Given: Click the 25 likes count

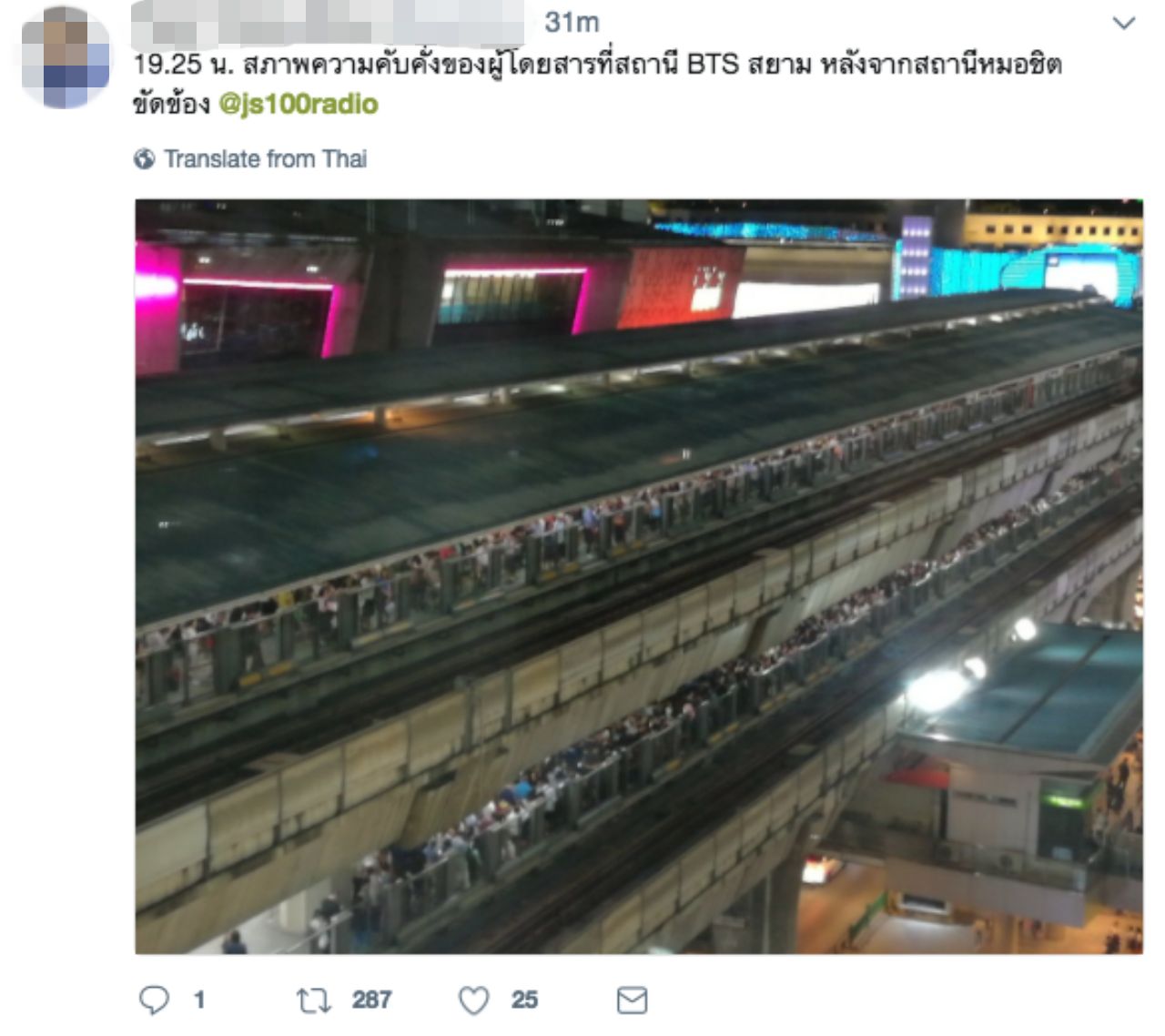Looking at the screenshot, I should point(524,1000).
